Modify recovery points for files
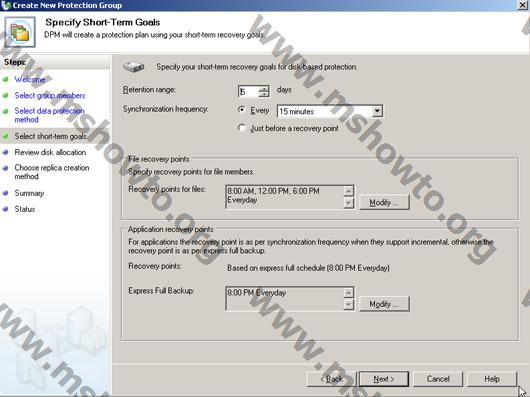The height and width of the screenshot is (397, 530). (x=384, y=202)
